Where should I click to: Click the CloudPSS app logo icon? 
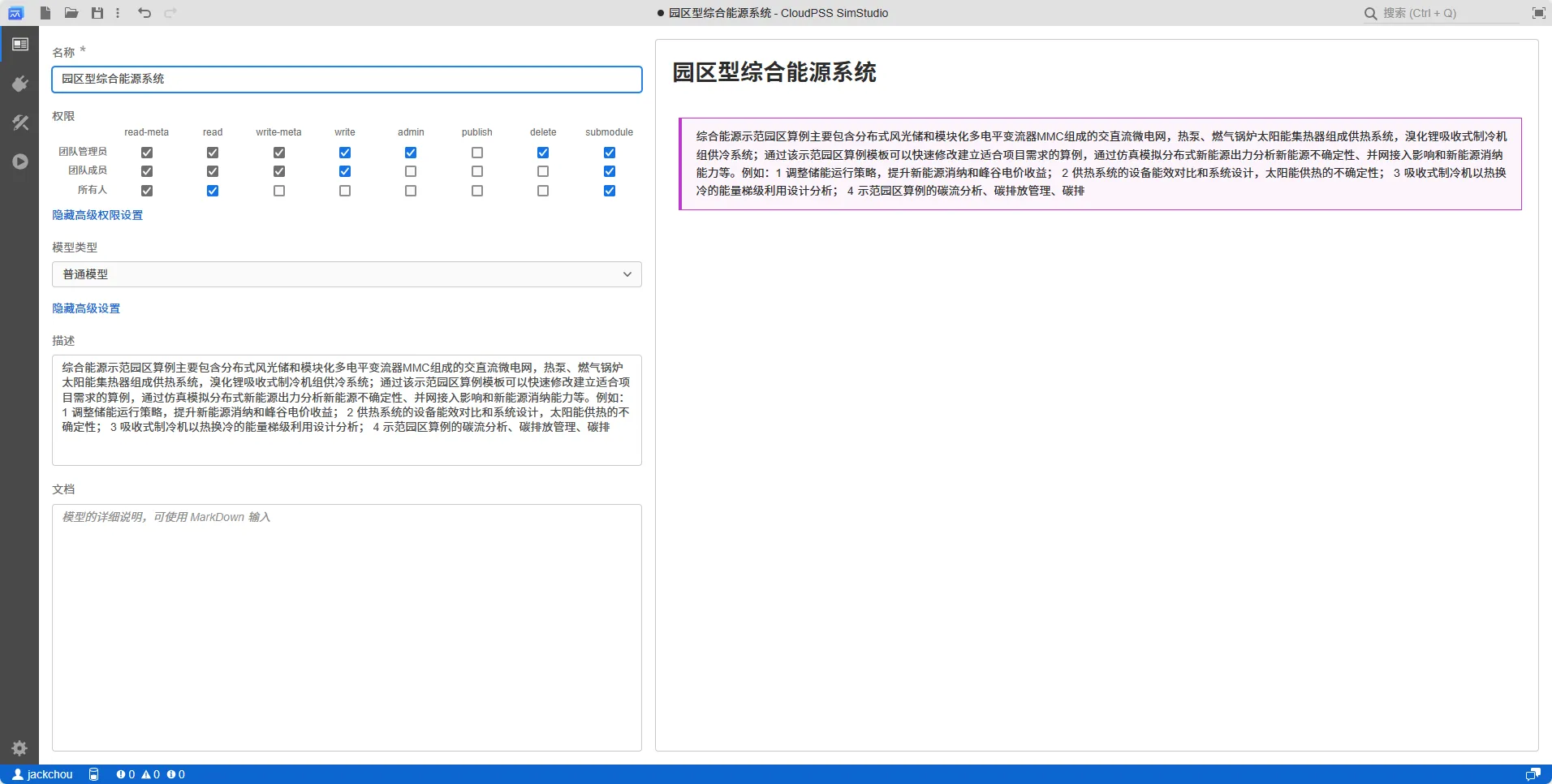[x=15, y=13]
